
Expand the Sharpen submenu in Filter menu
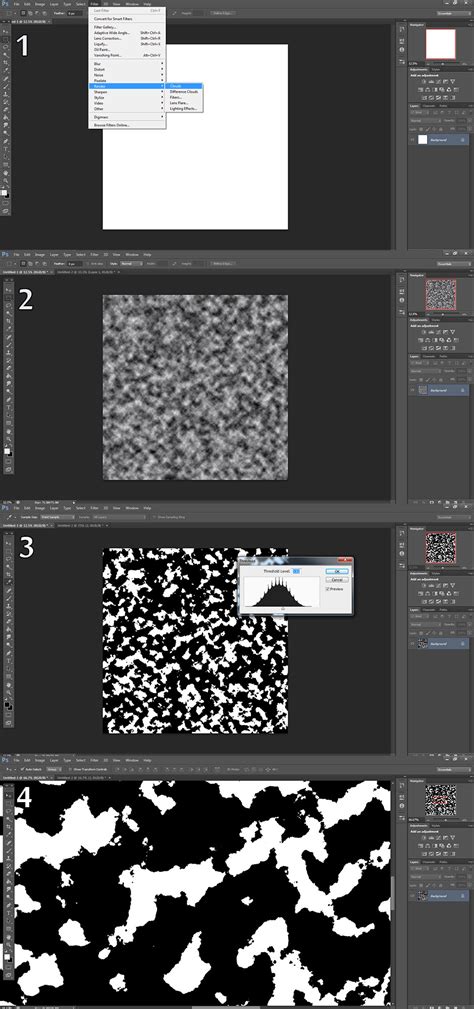pyautogui.click(x=127, y=92)
